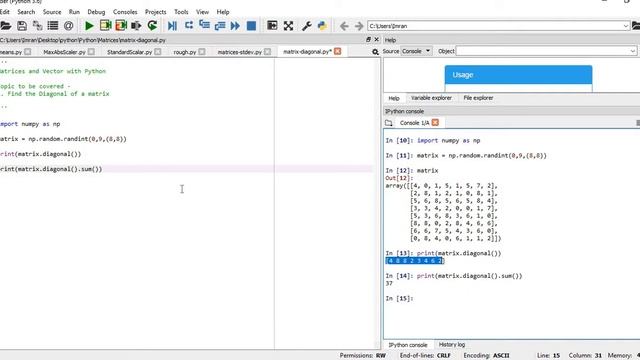
Task: Open the Search menu
Action: point(26,12)
